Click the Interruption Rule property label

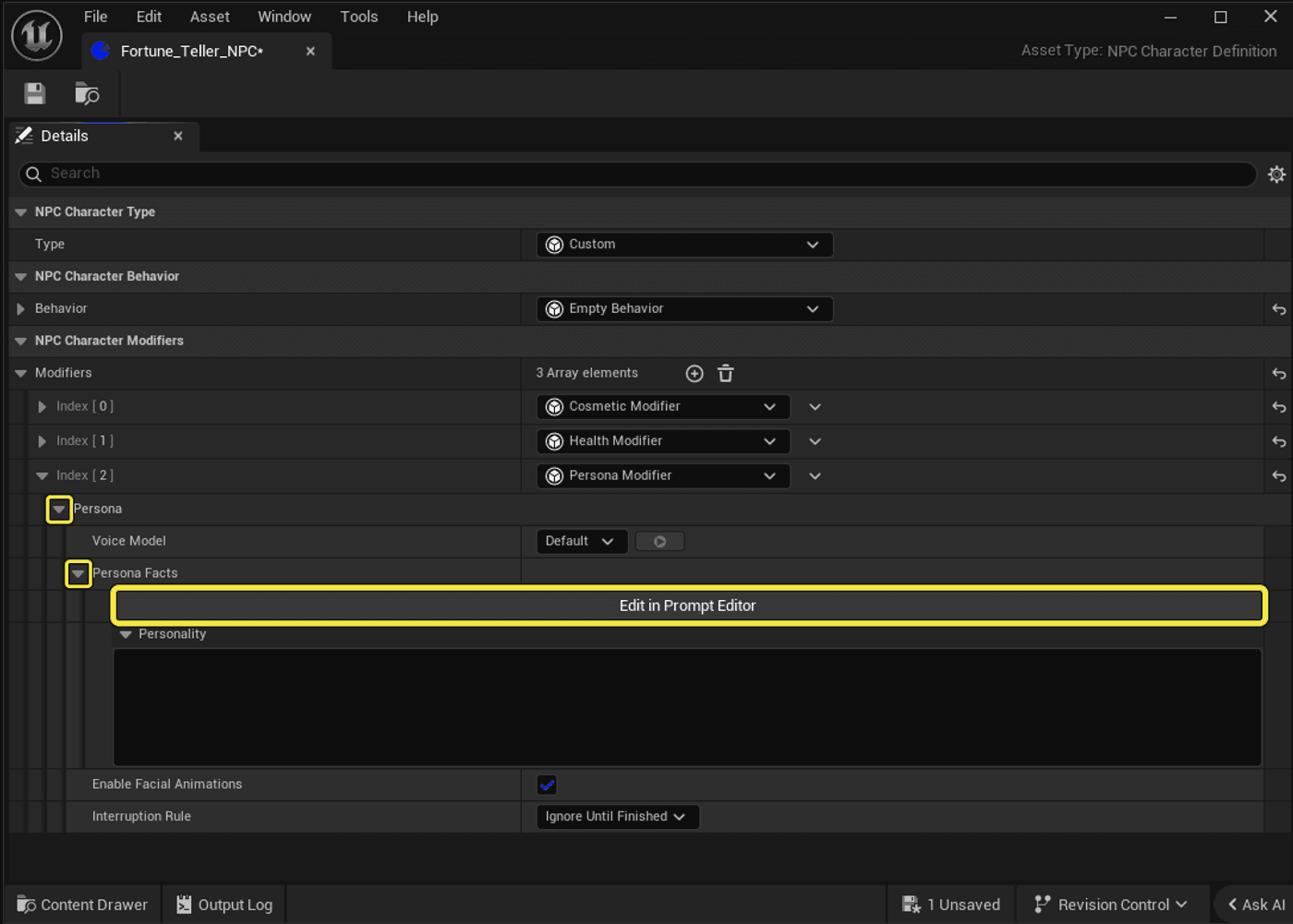[x=141, y=817]
